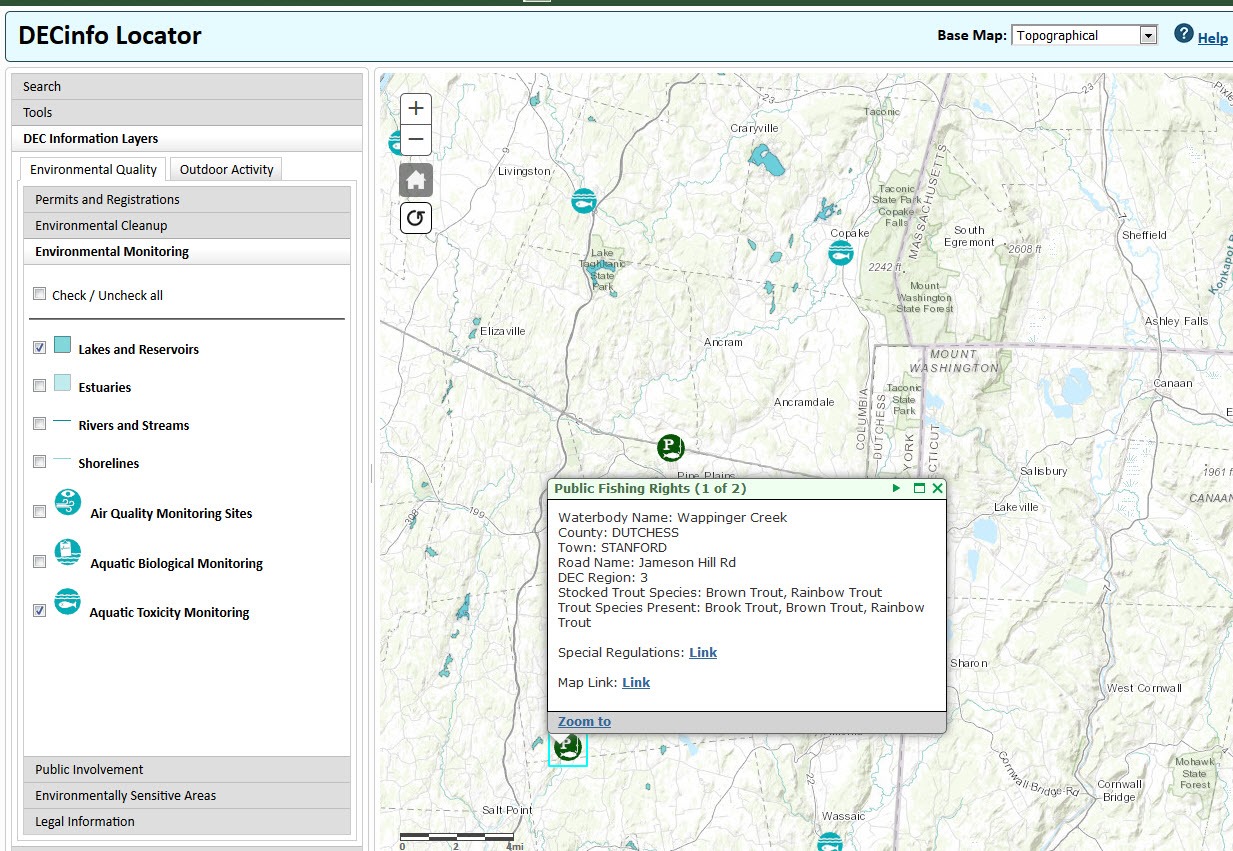Return map to home extent
Screen dimensions: 1233x851
click(x=416, y=180)
